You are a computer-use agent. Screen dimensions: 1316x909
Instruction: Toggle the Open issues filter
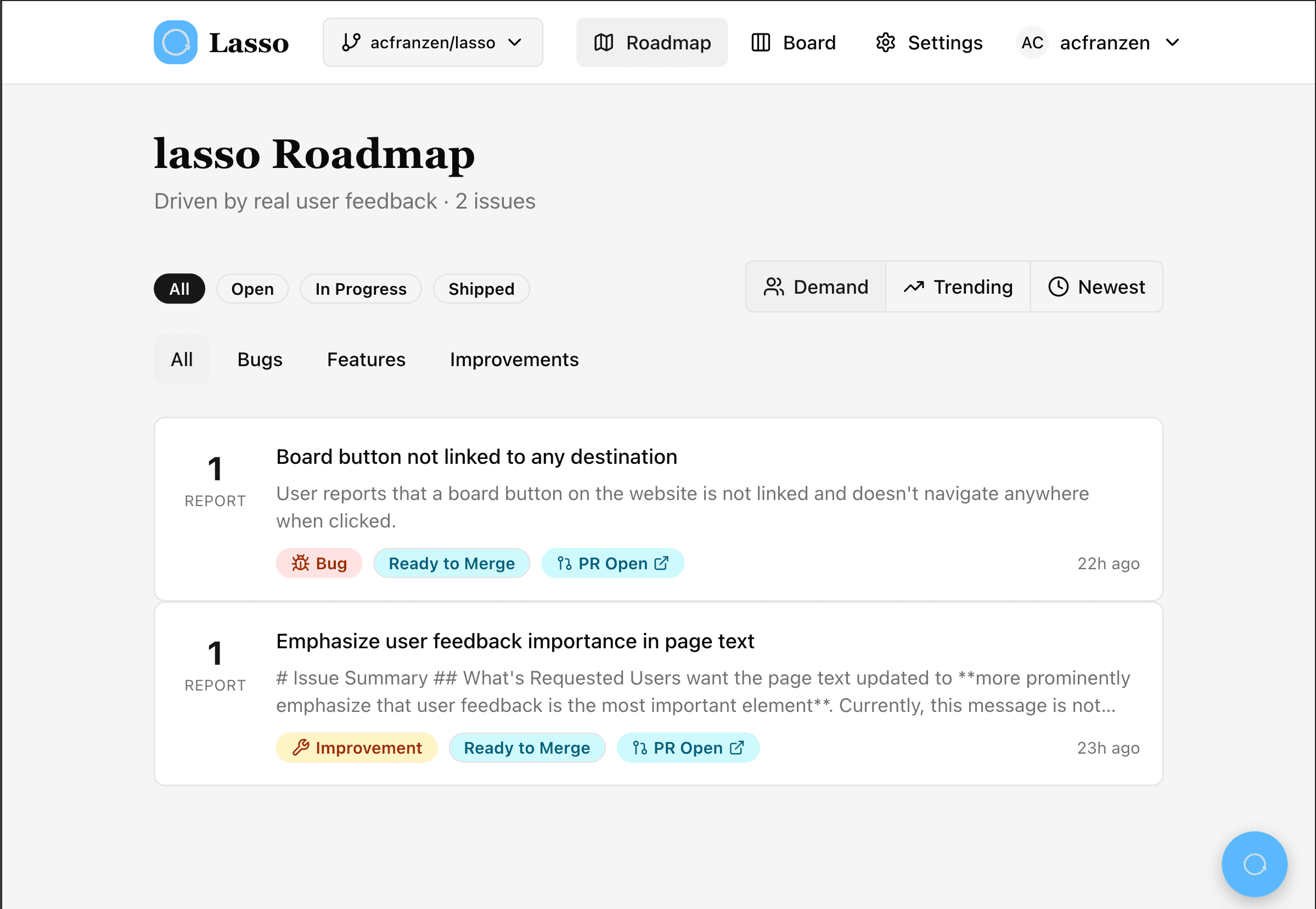252,289
